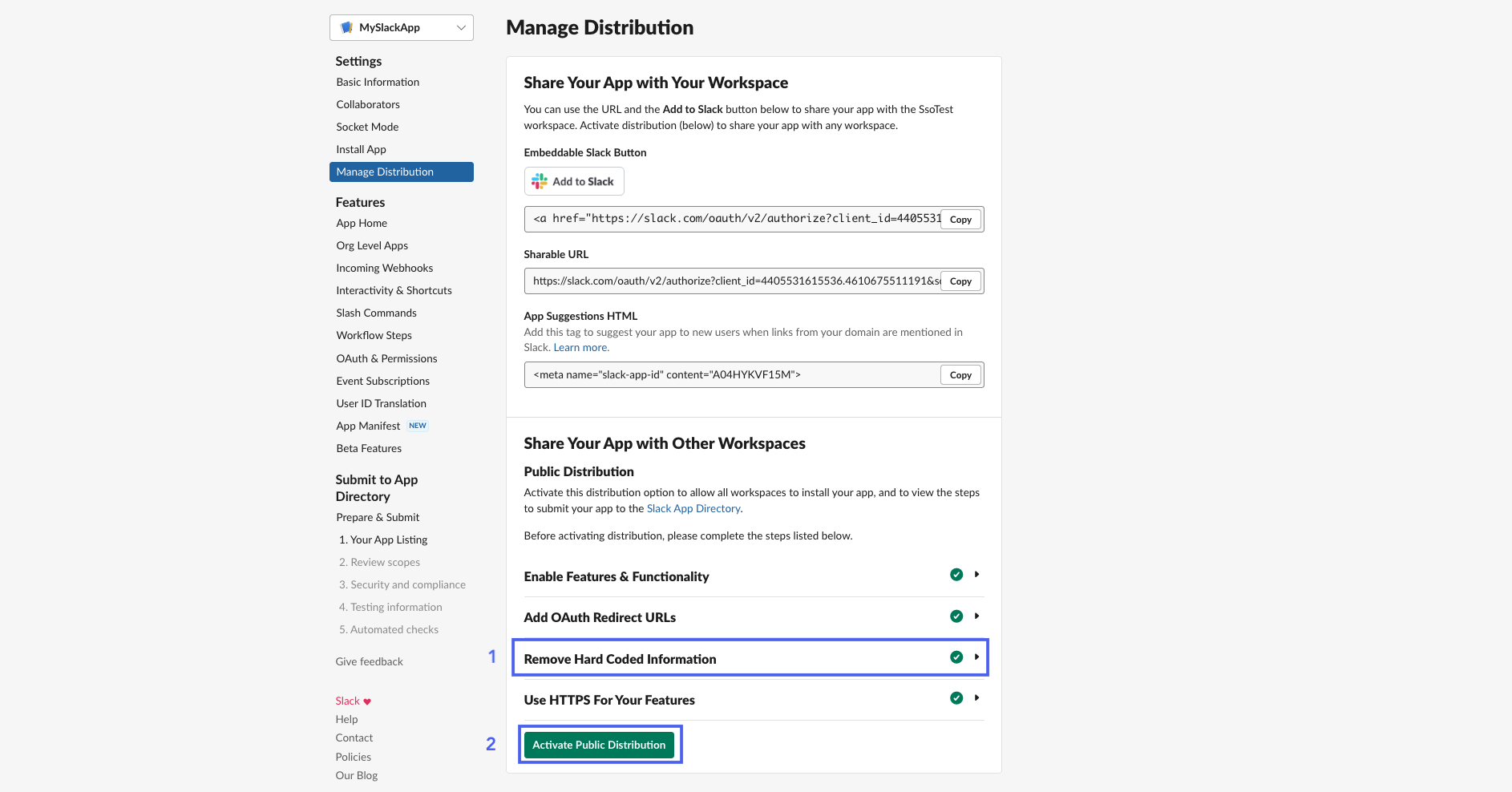Viewport: 1512px width, 792px height.
Task: Go to Collaborators page
Action: (x=368, y=104)
